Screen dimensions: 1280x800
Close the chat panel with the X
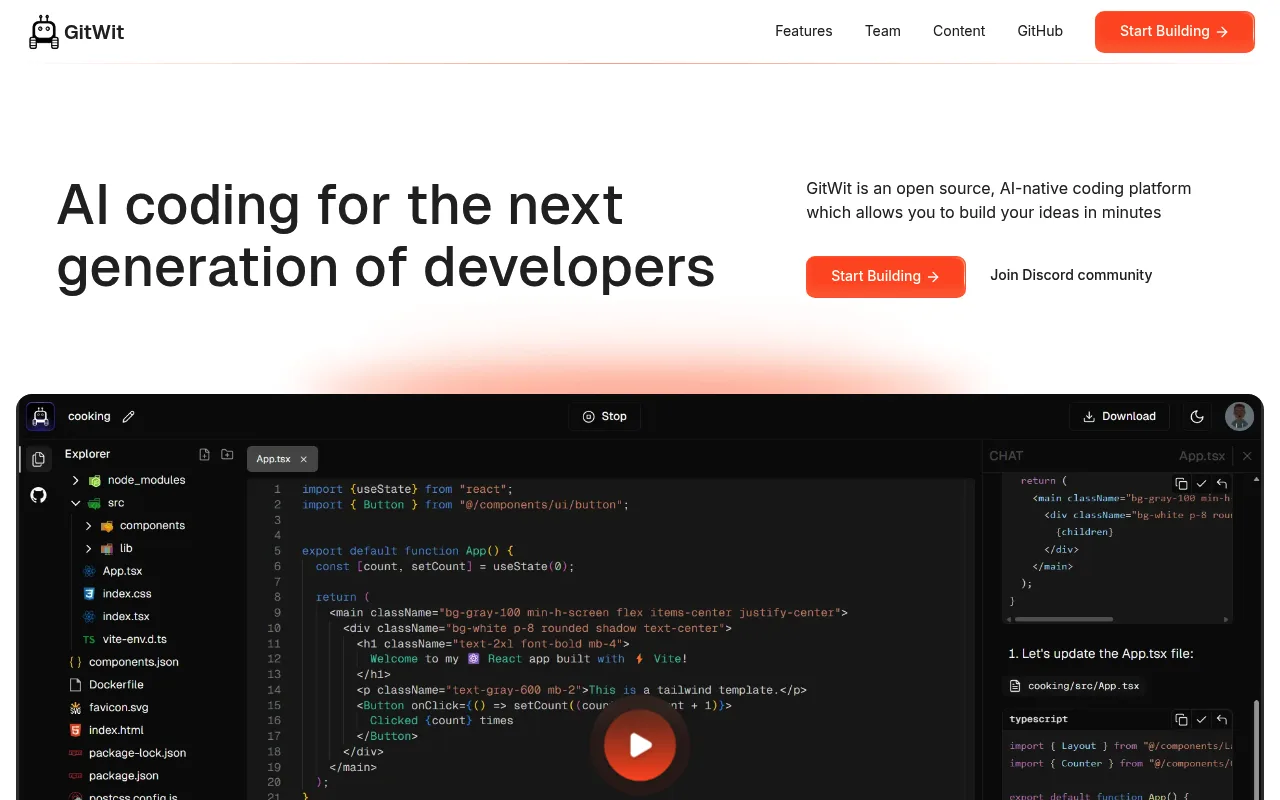coord(1247,456)
